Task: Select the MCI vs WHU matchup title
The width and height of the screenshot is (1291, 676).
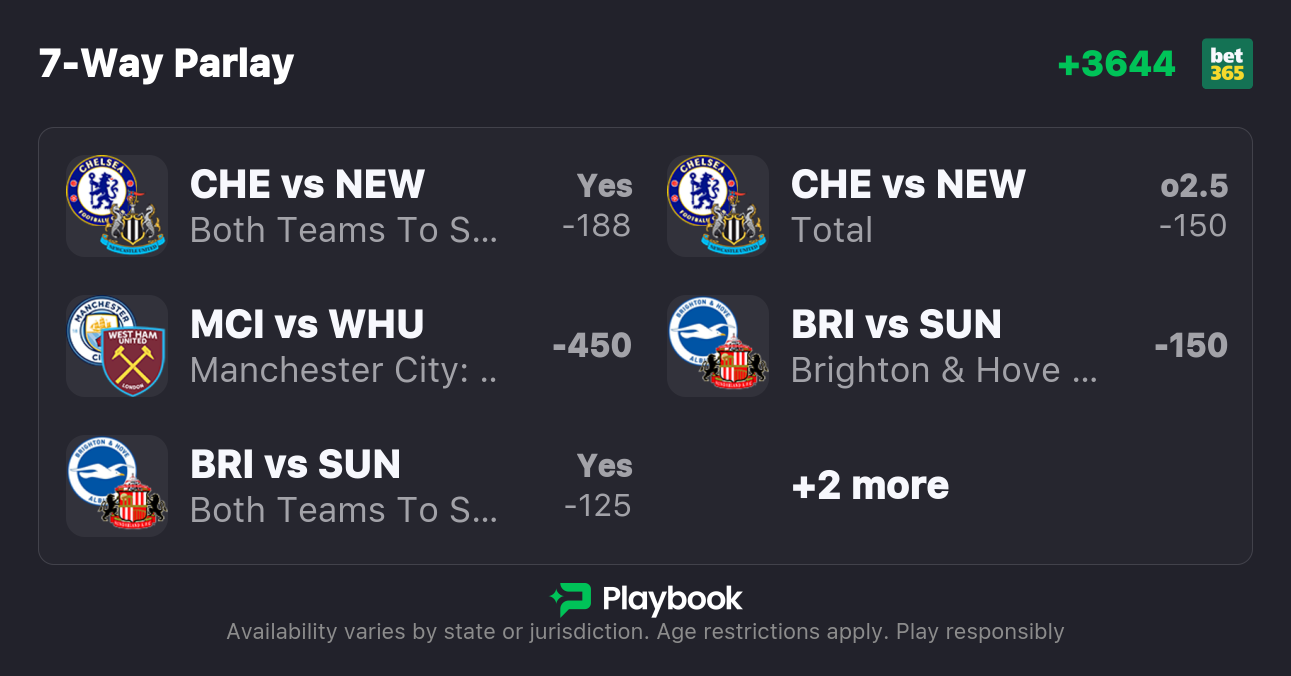Action: [307, 325]
